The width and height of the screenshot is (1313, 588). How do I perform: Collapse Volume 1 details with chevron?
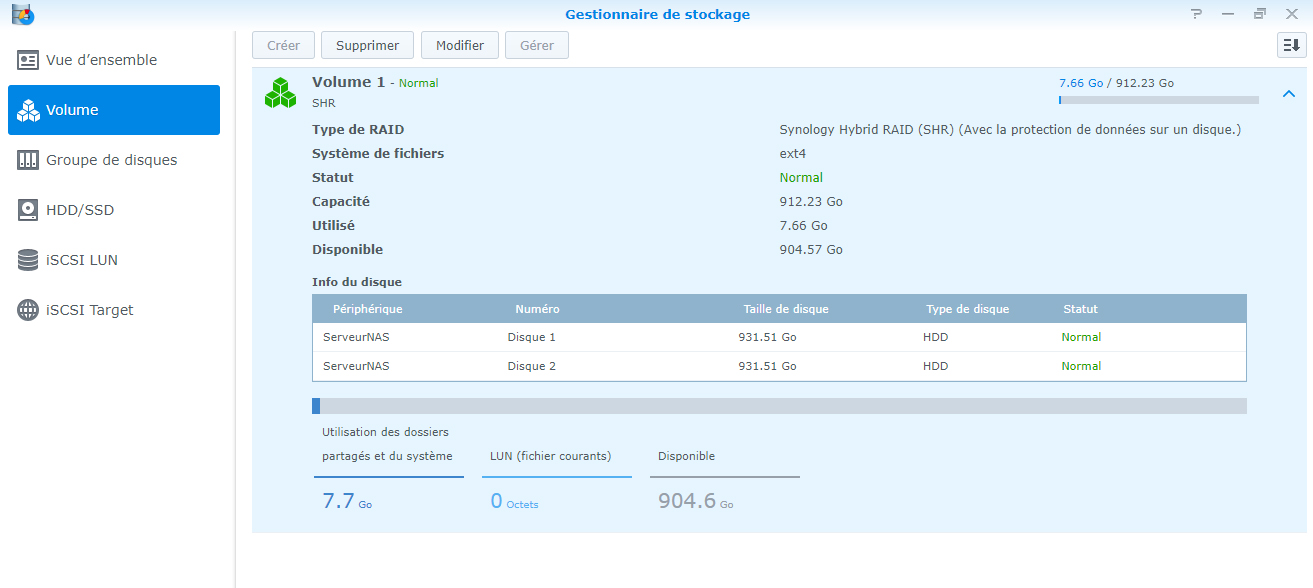click(x=1288, y=94)
